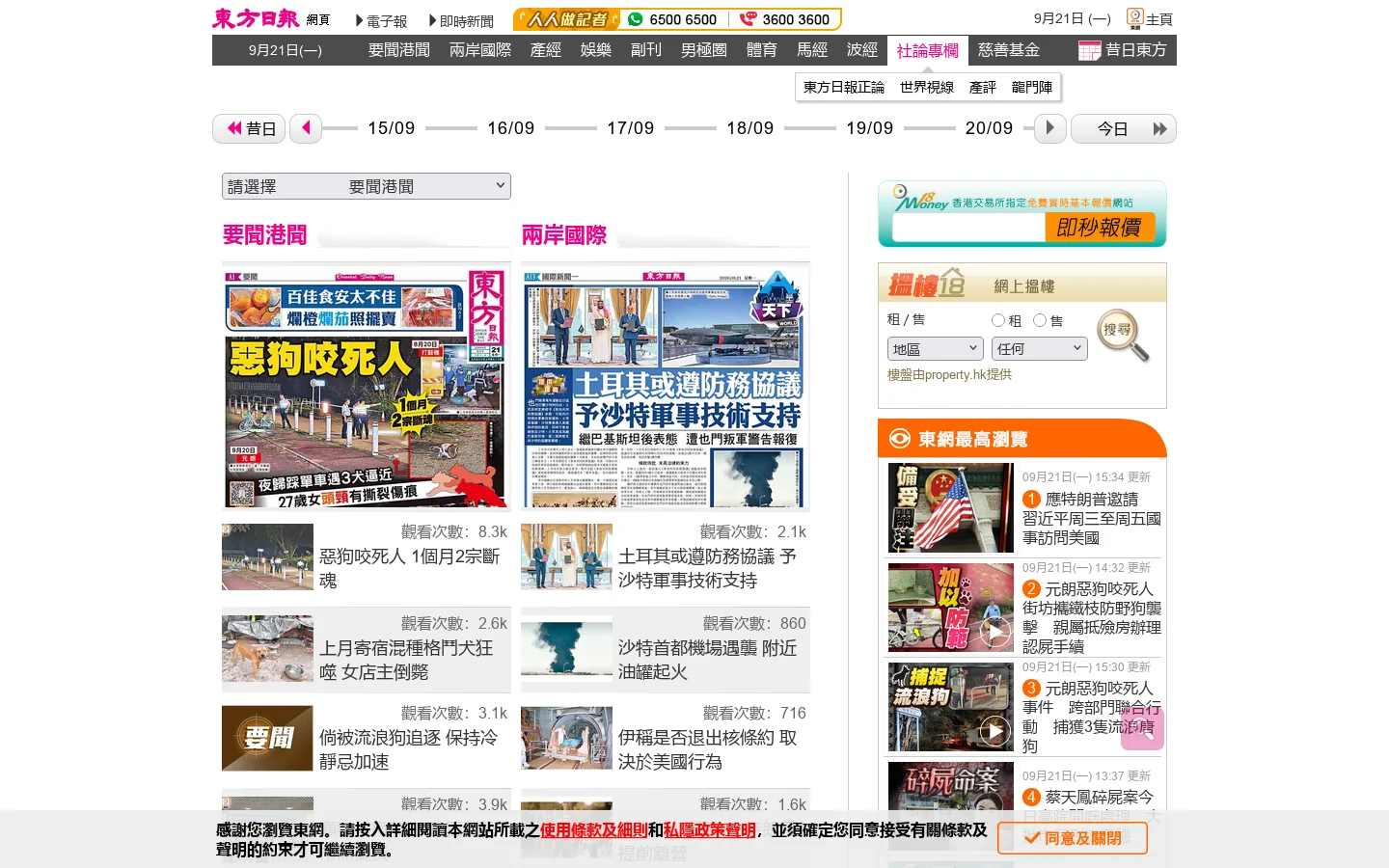This screenshot has height=868, width=1389.
Task: Select date 15/09 on timeline
Action: [x=392, y=128]
